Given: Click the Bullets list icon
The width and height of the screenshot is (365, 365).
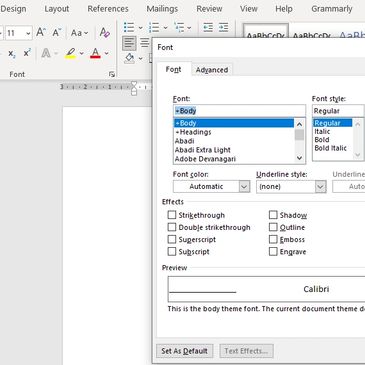Looking at the screenshot, I should (129, 27).
